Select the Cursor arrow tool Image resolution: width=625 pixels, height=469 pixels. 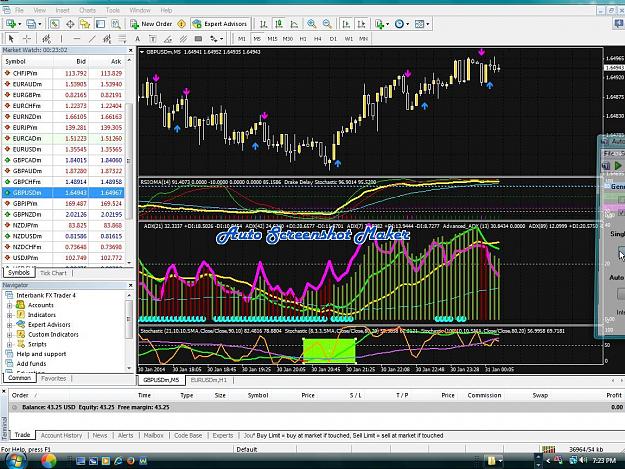pos(11,39)
